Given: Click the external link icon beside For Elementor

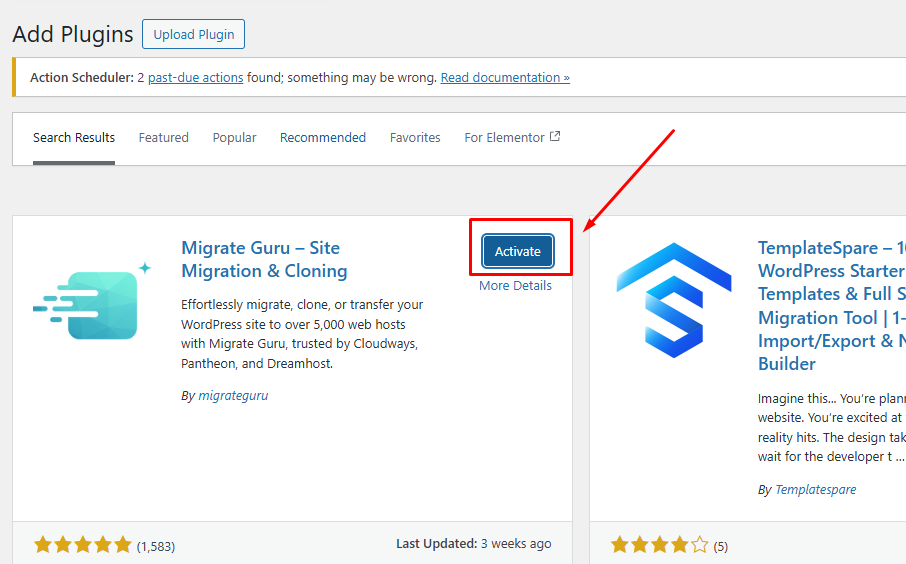Looking at the screenshot, I should click(555, 136).
